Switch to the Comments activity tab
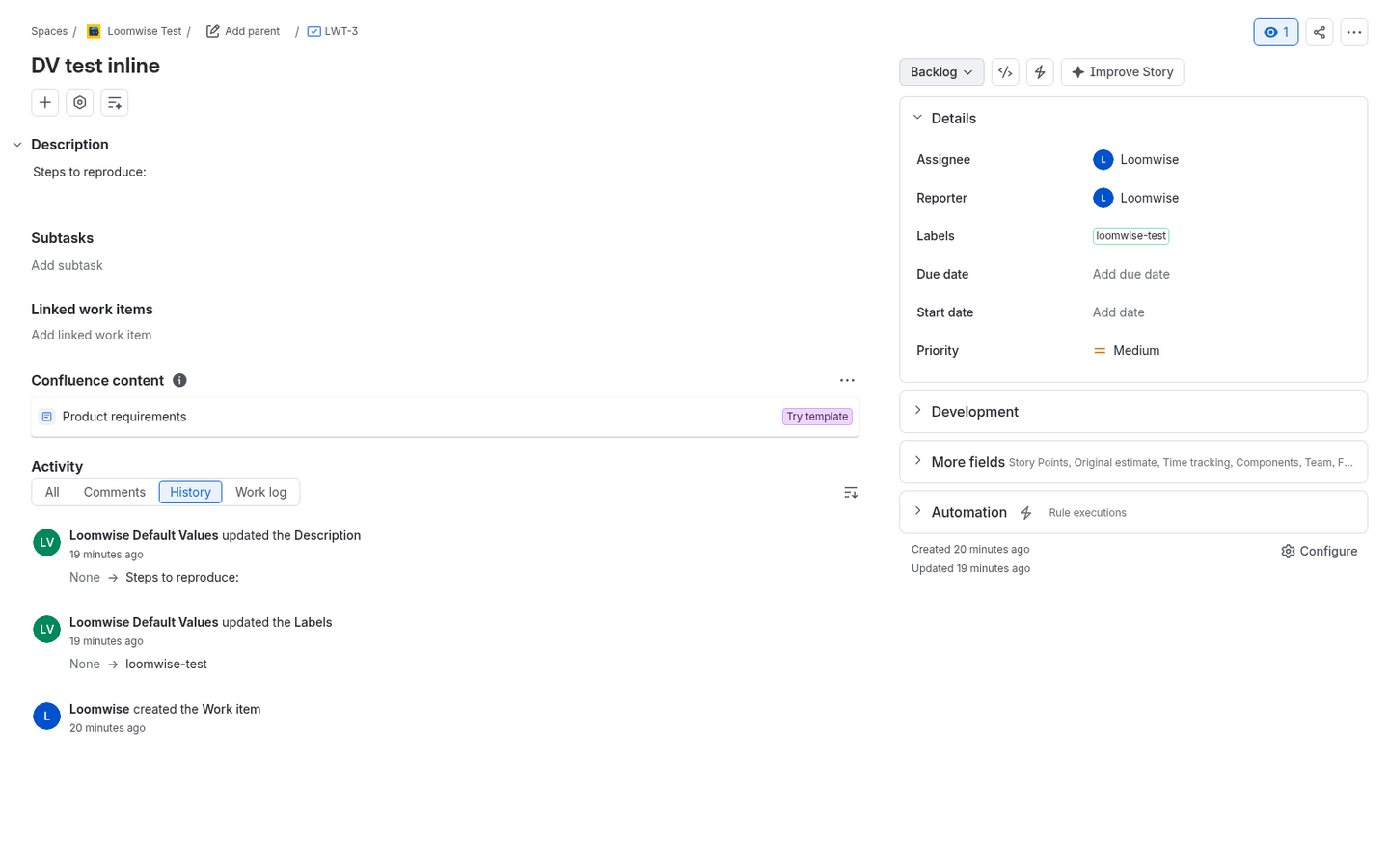Viewport: 1389px width, 868px height. pyautogui.click(x=115, y=492)
